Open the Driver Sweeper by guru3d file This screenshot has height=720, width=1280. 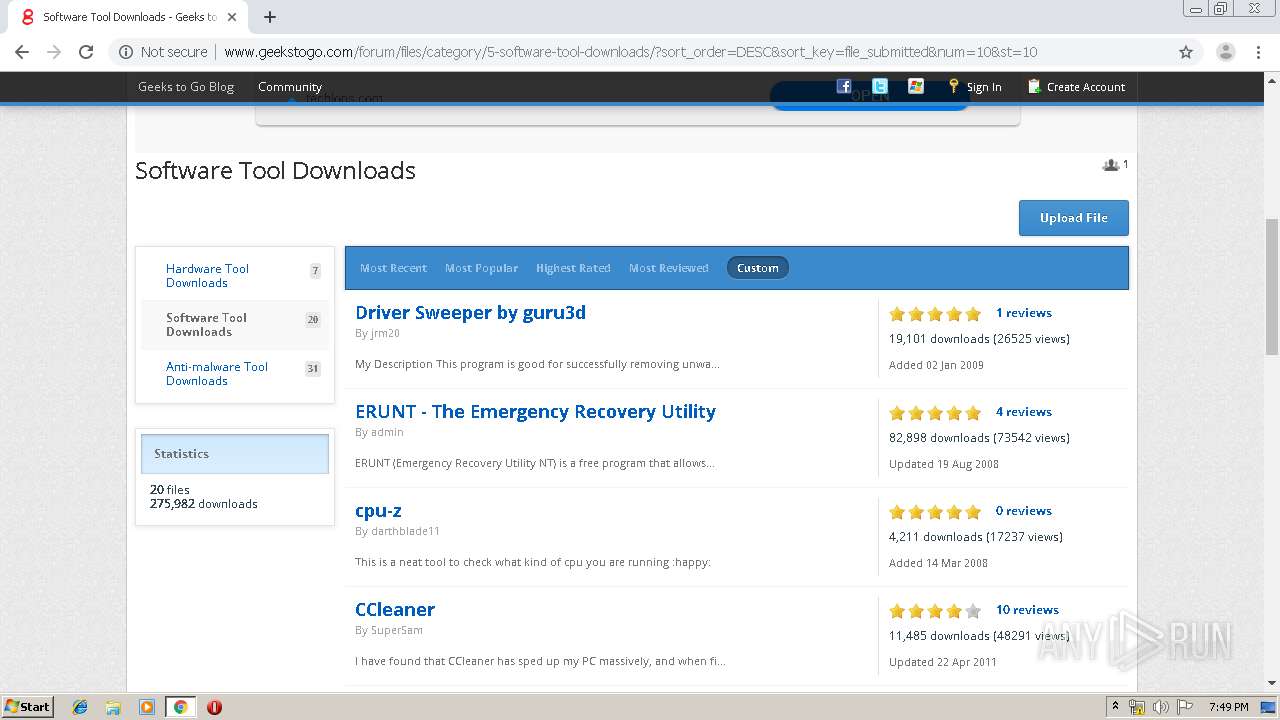point(470,312)
